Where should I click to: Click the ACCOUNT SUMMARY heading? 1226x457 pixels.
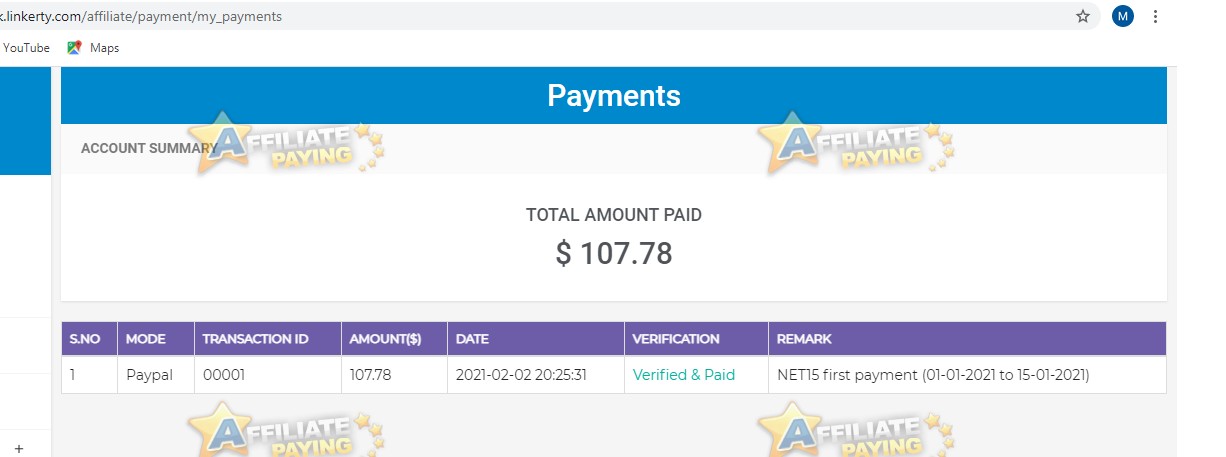click(149, 148)
